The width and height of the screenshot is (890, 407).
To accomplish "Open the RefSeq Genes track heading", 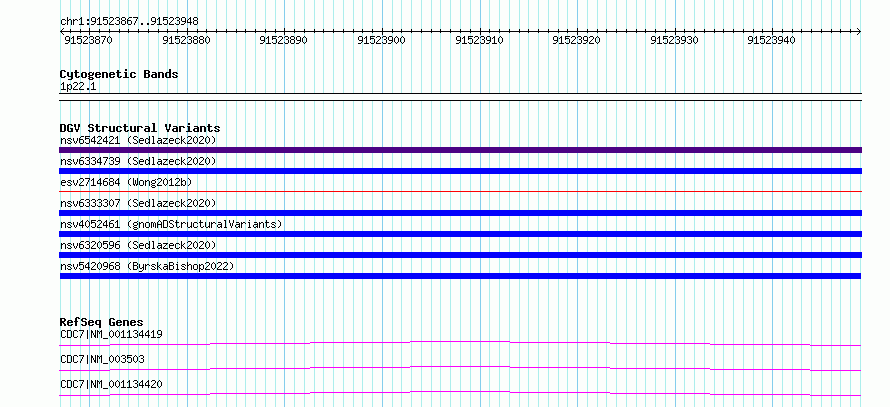I will pyautogui.click(x=102, y=322).
